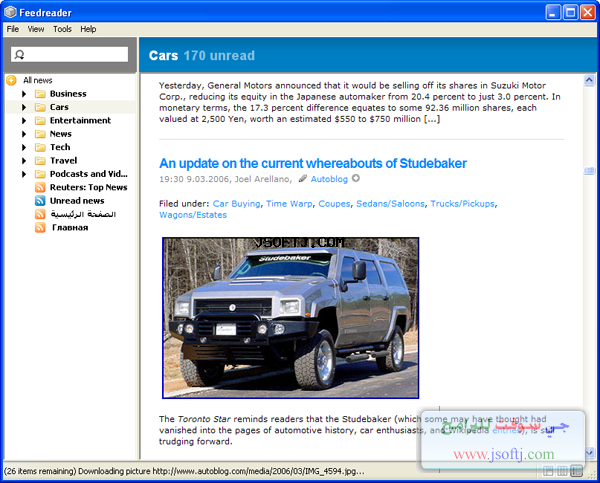Click the Entertainment folder icon
Screen dimensions: 600x483
(x=40, y=121)
